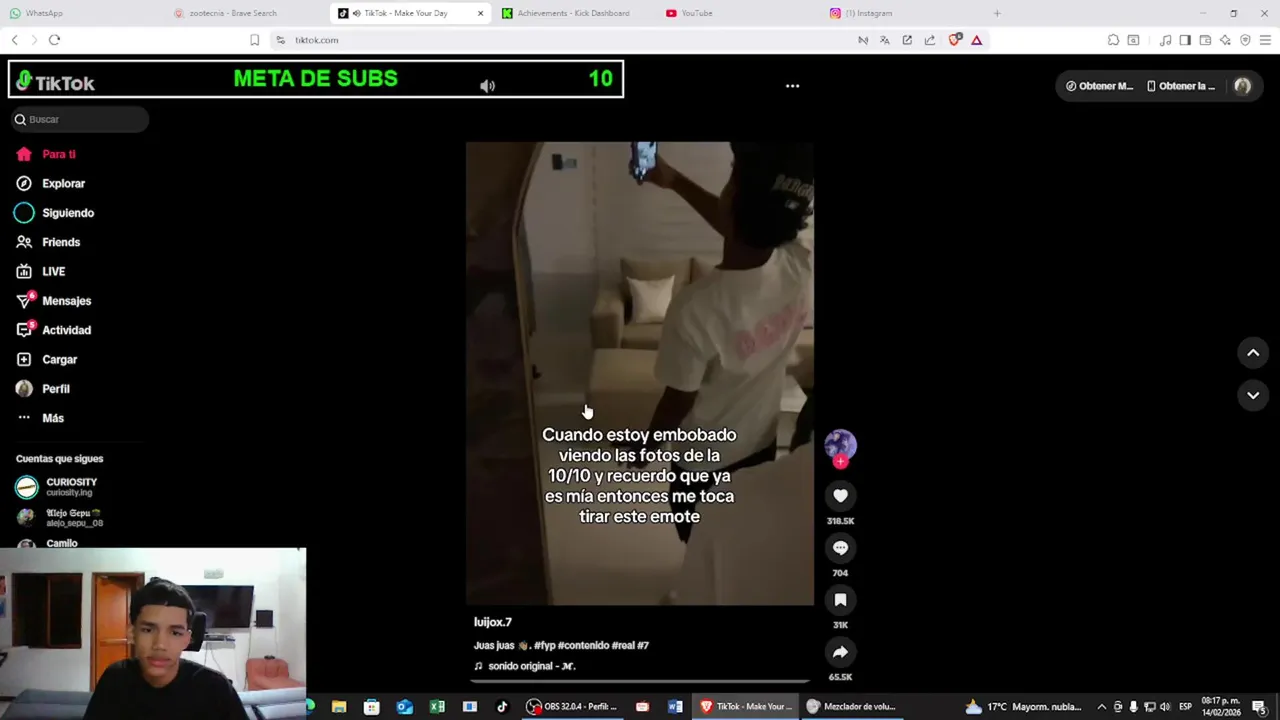Viewport: 1280px width, 720px height.
Task: Open OBS 32.0.4 from taskbar
Action: (572, 706)
